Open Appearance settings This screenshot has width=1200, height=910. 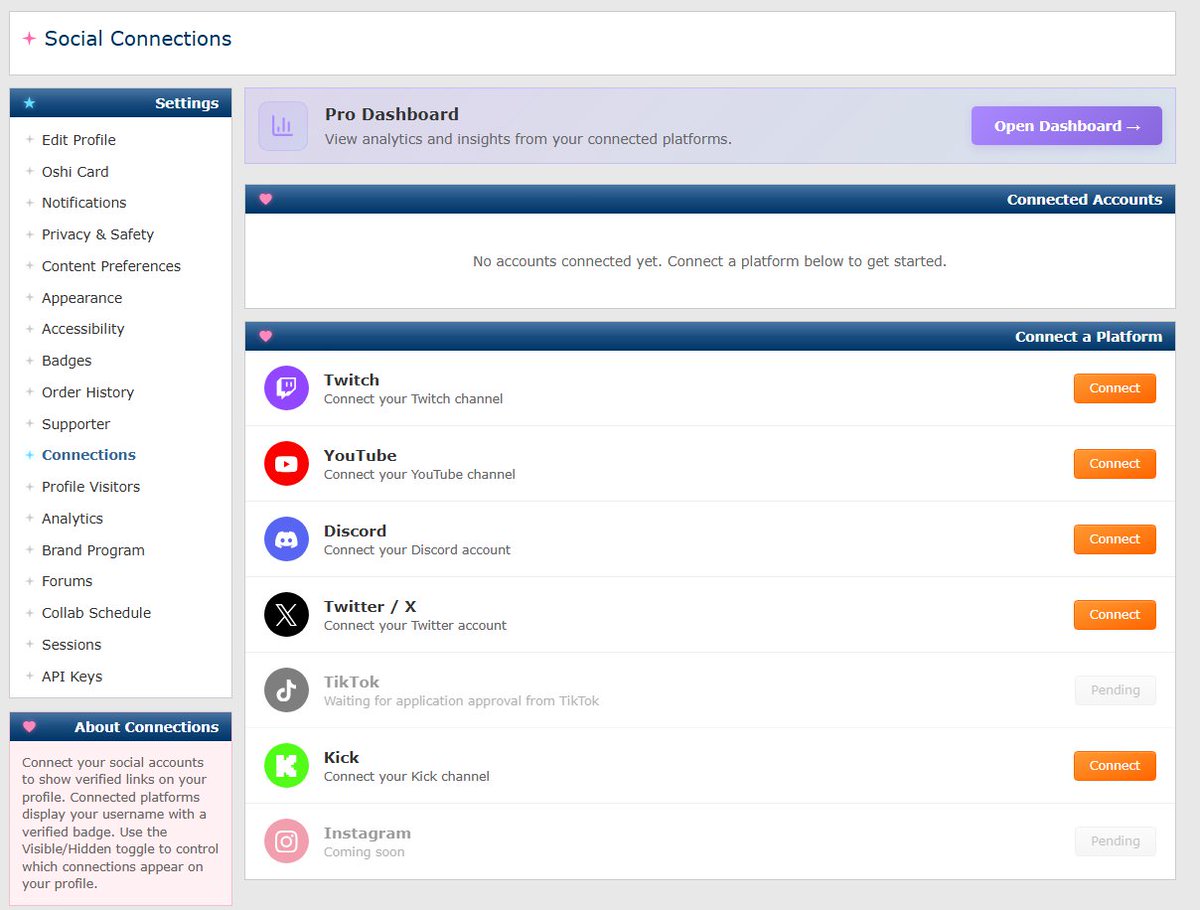tap(82, 298)
